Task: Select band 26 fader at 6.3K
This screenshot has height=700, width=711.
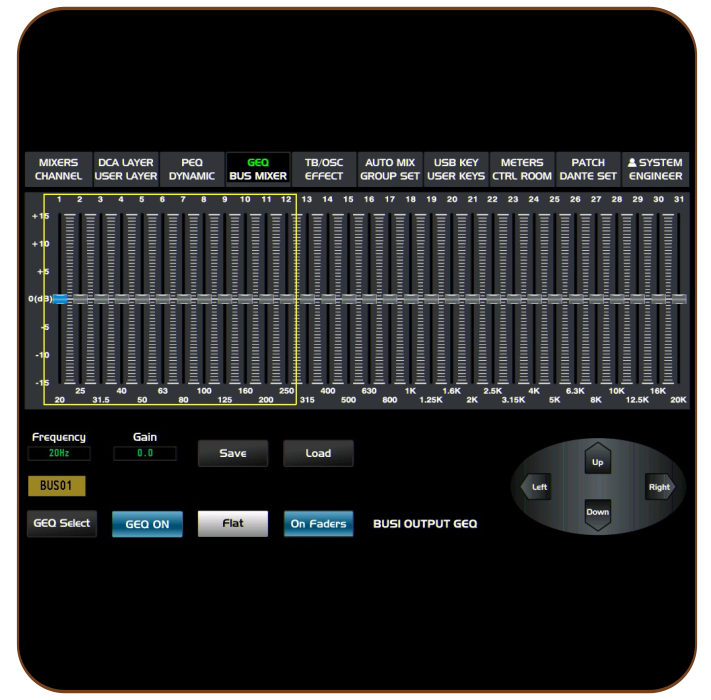Action: point(576,299)
